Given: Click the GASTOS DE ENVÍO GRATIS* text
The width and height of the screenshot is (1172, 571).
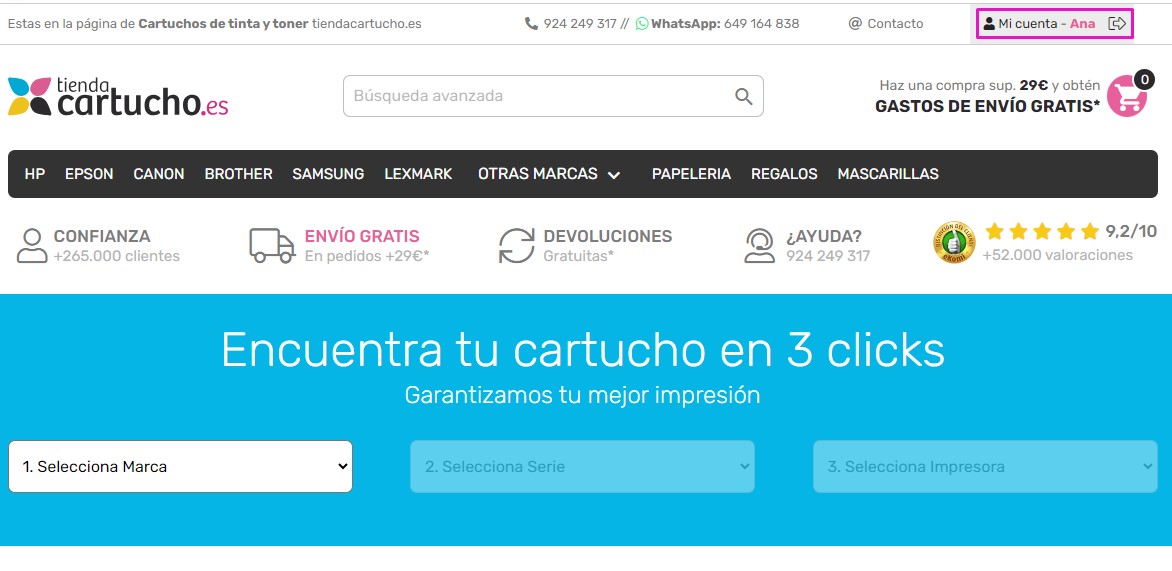Looking at the screenshot, I should pyautogui.click(x=987, y=106).
